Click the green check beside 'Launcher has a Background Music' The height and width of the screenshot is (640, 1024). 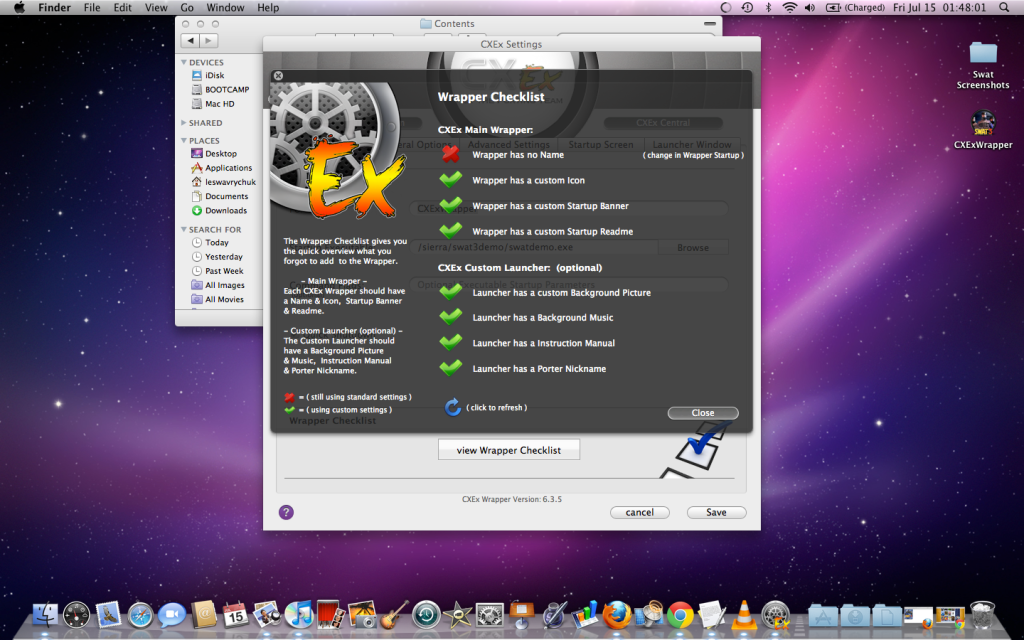pyautogui.click(x=451, y=317)
